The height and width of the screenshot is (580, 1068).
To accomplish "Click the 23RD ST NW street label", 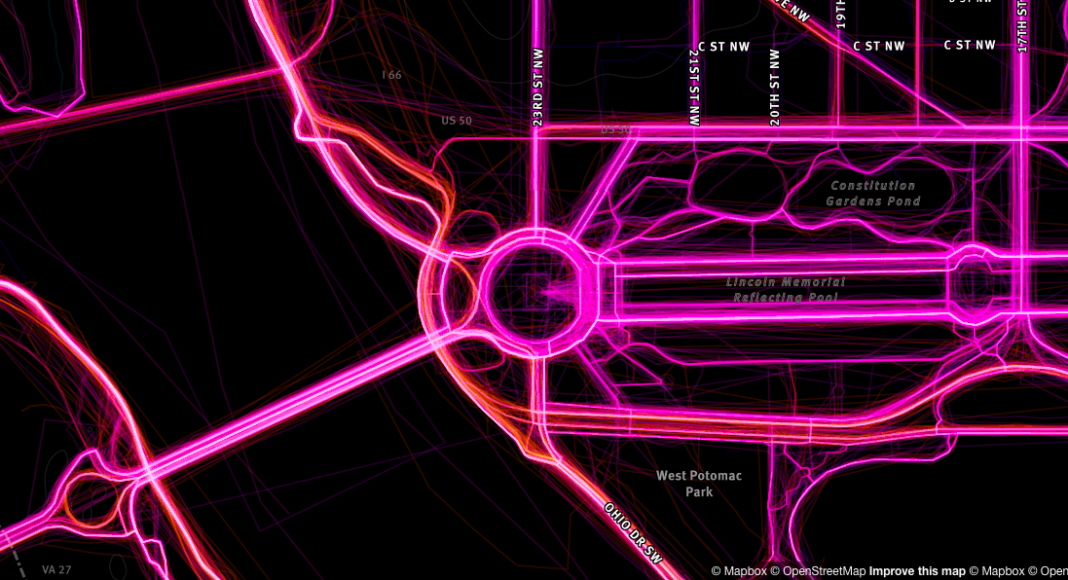I will point(538,86).
